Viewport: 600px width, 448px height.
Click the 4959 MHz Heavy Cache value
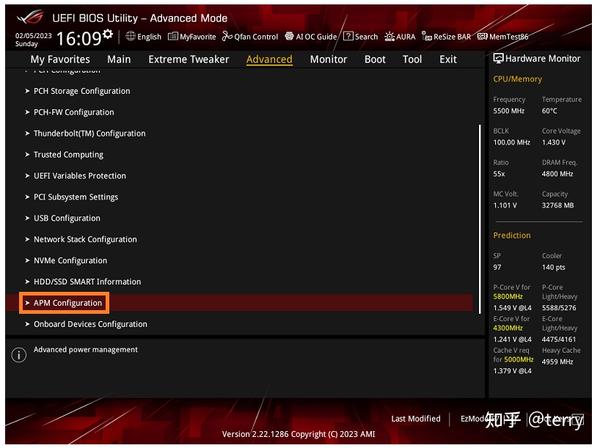click(558, 362)
